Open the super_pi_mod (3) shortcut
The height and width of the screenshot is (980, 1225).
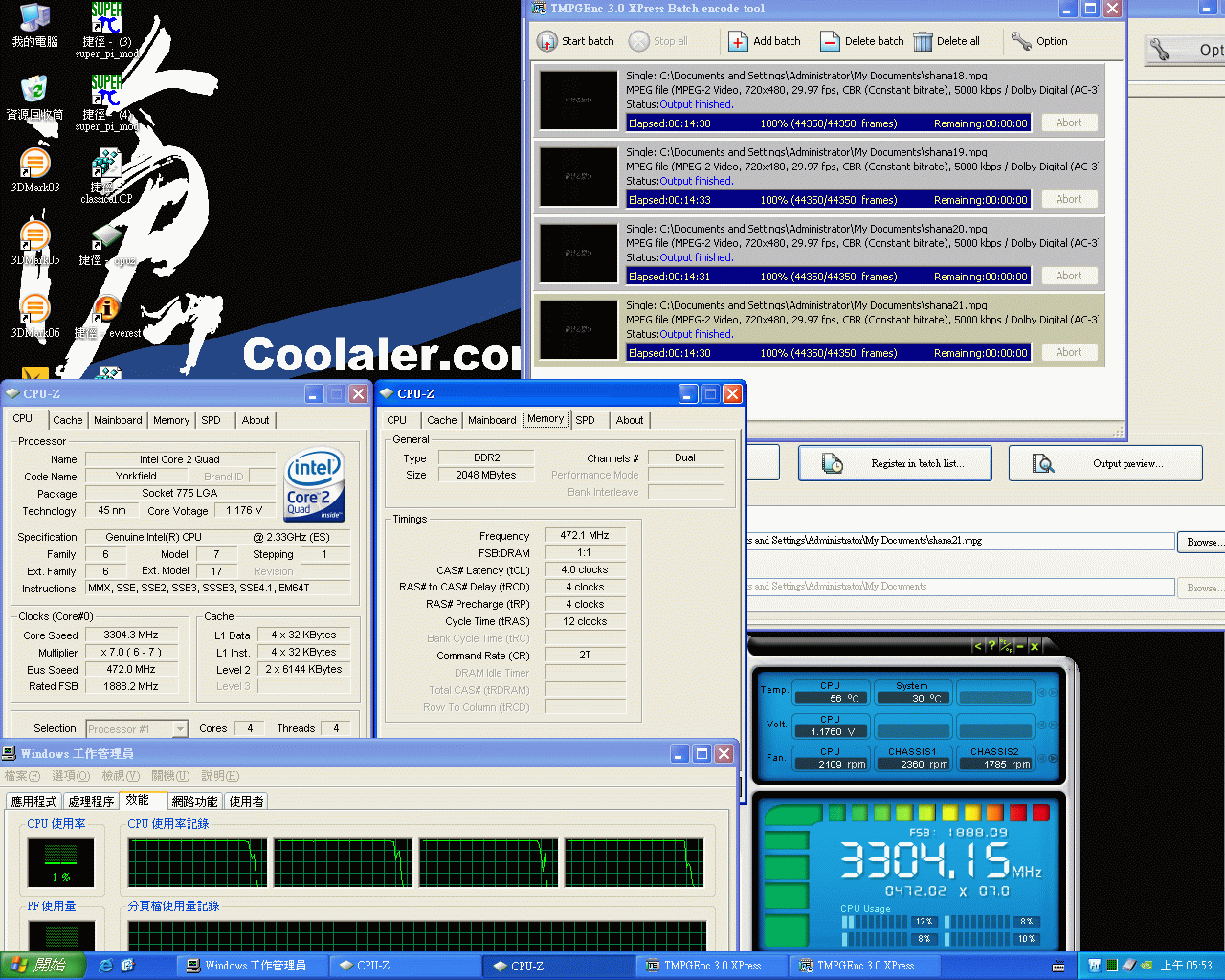[107, 31]
